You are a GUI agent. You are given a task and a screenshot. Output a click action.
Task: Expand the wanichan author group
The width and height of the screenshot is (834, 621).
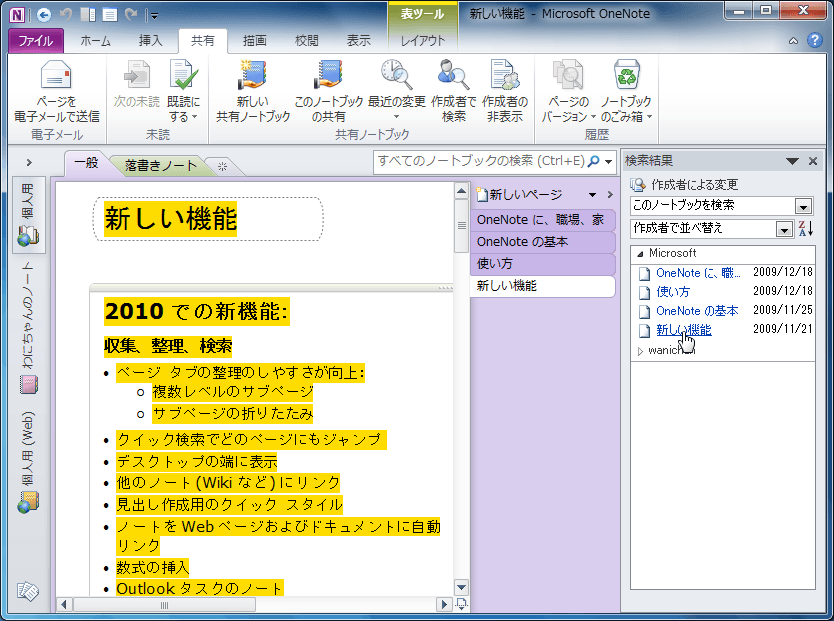coord(640,351)
